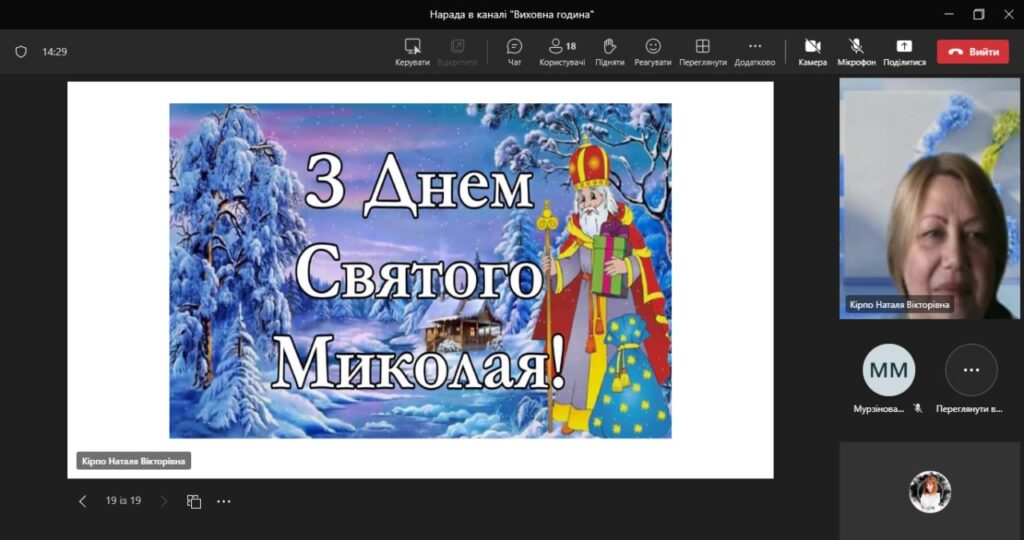Go to the previous slide
The height and width of the screenshot is (540, 1024).
pyautogui.click(x=83, y=501)
